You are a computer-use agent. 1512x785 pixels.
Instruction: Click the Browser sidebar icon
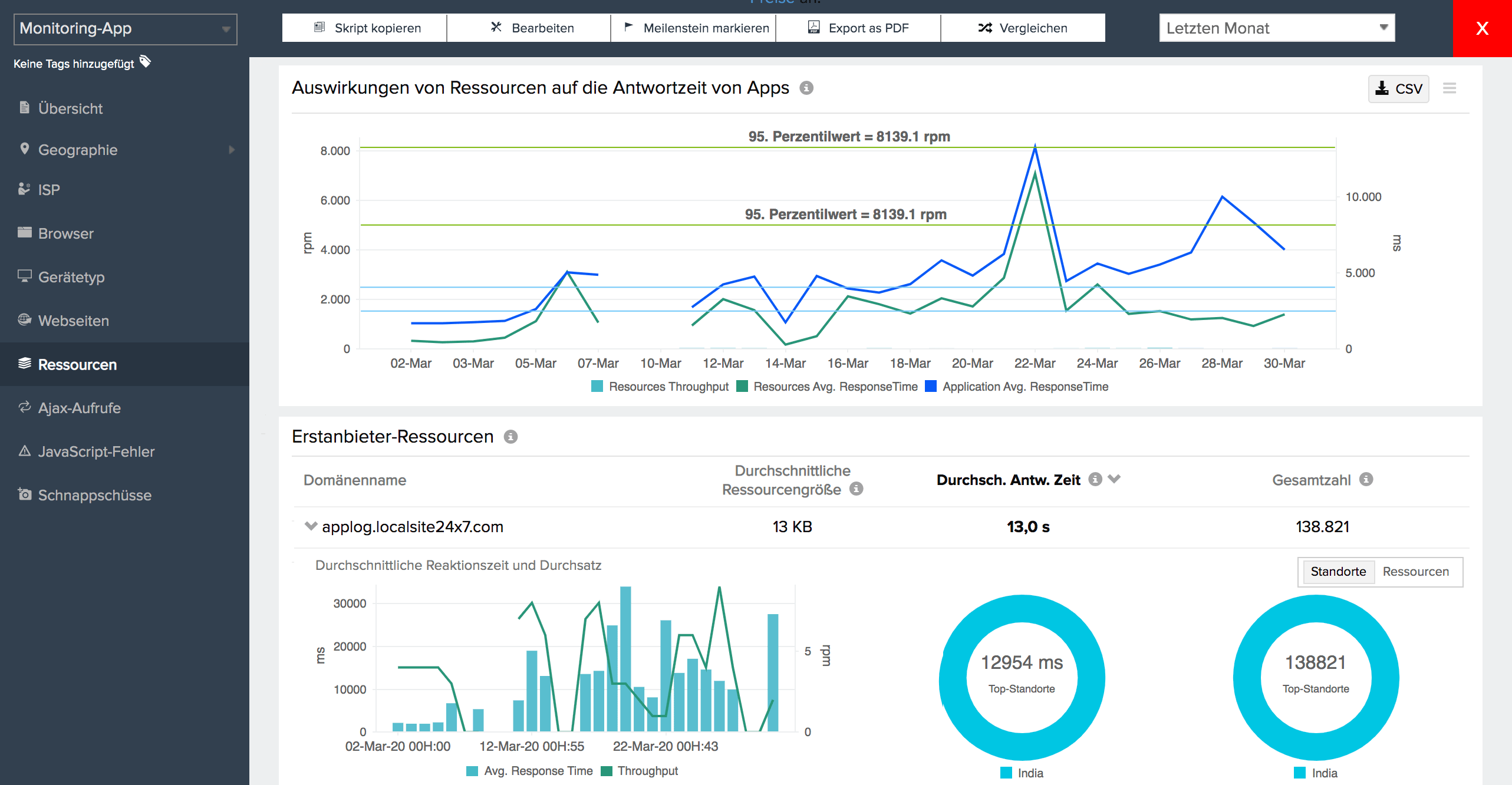(24, 232)
